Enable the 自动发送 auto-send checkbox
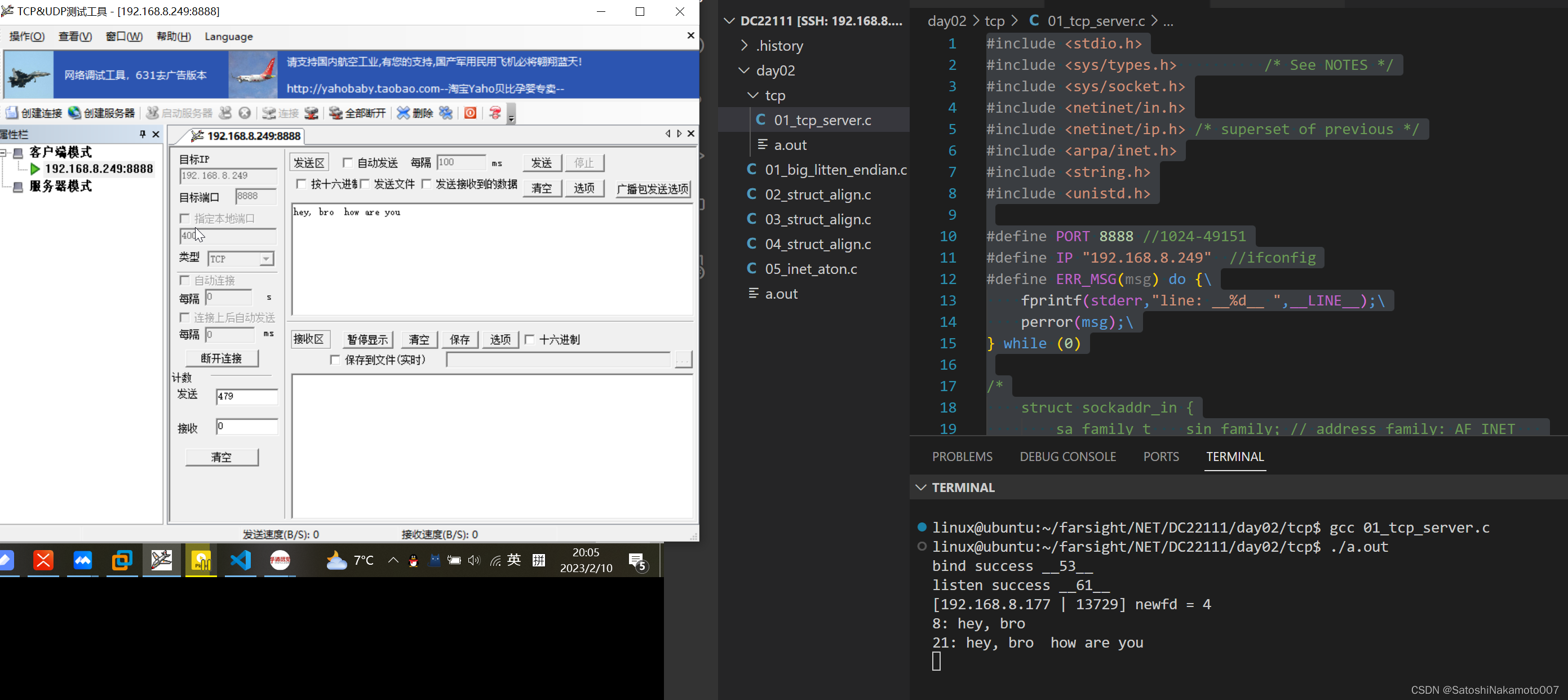Viewport: 1568px width, 700px height. click(x=348, y=162)
